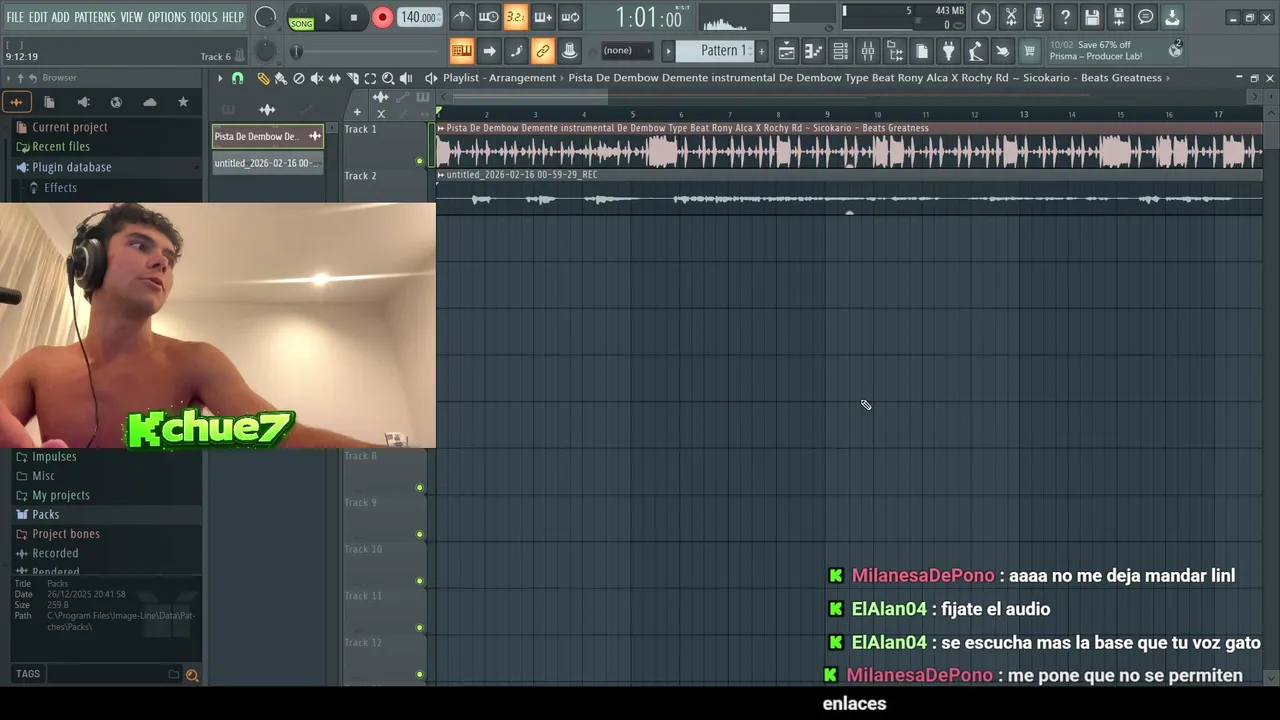
Task: Open the Mixer view button
Action: pos(868,51)
